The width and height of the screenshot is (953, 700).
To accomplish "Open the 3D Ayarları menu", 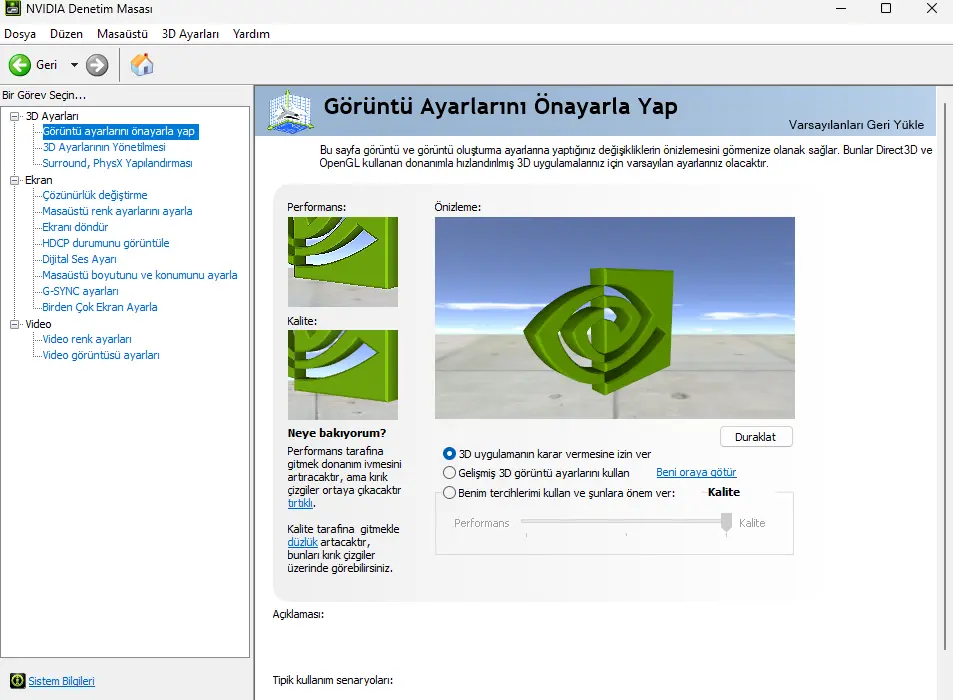I will pos(190,34).
